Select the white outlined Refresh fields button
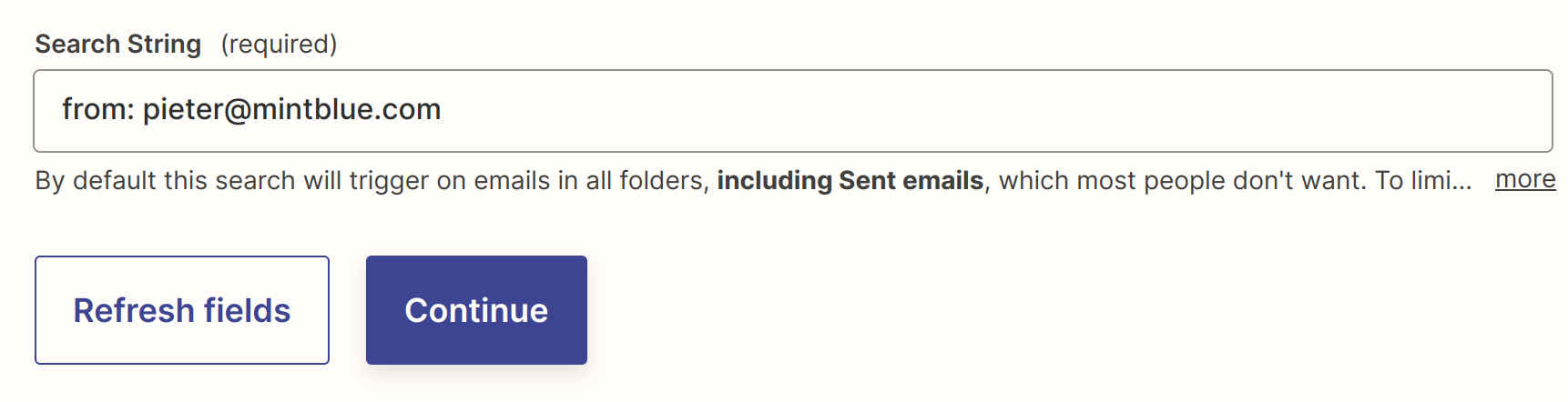The image size is (1568, 402). click(182, 310)
